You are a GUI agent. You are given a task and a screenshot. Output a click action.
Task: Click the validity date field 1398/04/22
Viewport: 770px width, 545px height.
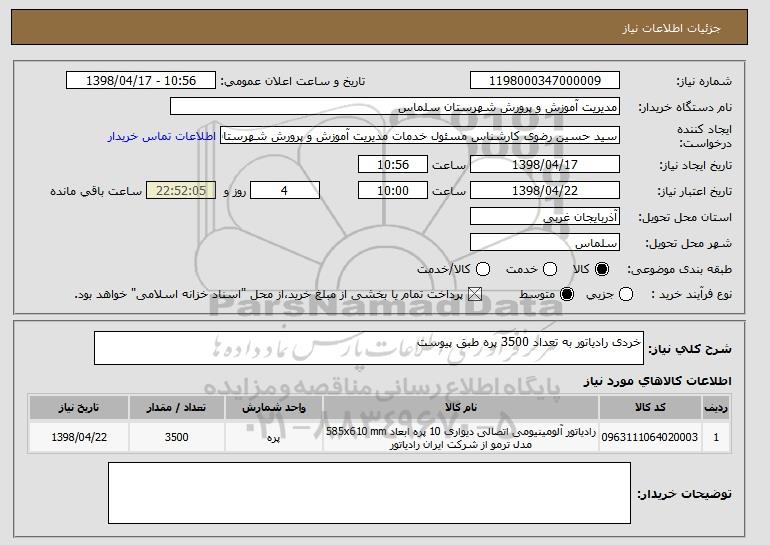coord(545,191)
